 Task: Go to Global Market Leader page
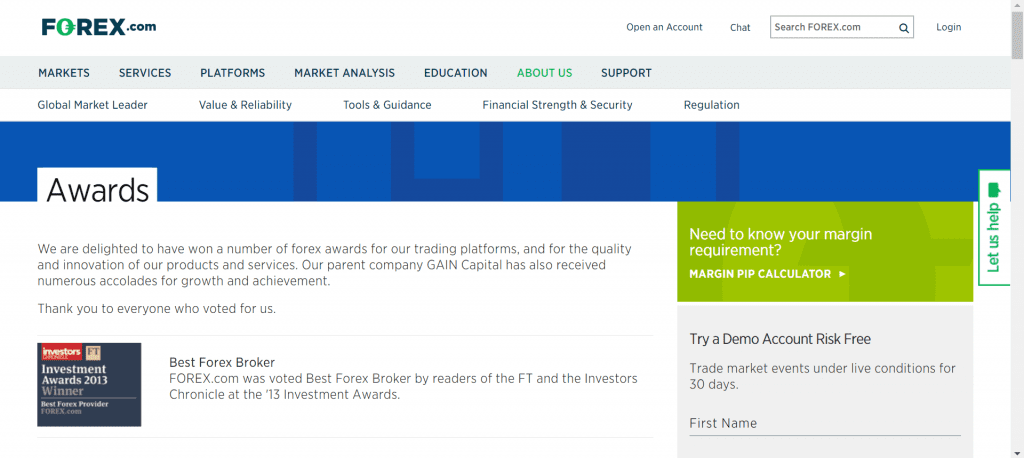pyautogui.click(x=93, y=105)
